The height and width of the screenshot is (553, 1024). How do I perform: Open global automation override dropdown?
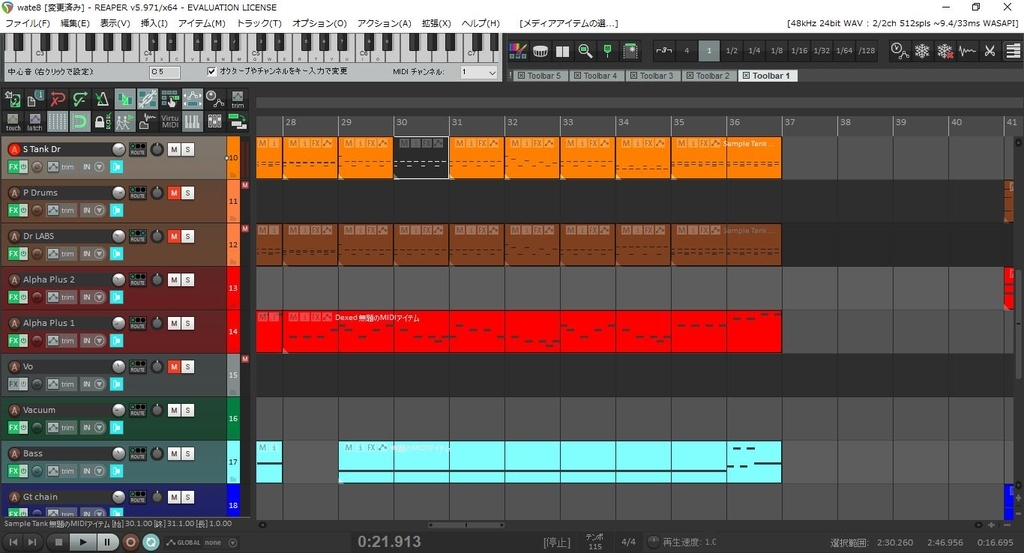click(x=232, y=543)
